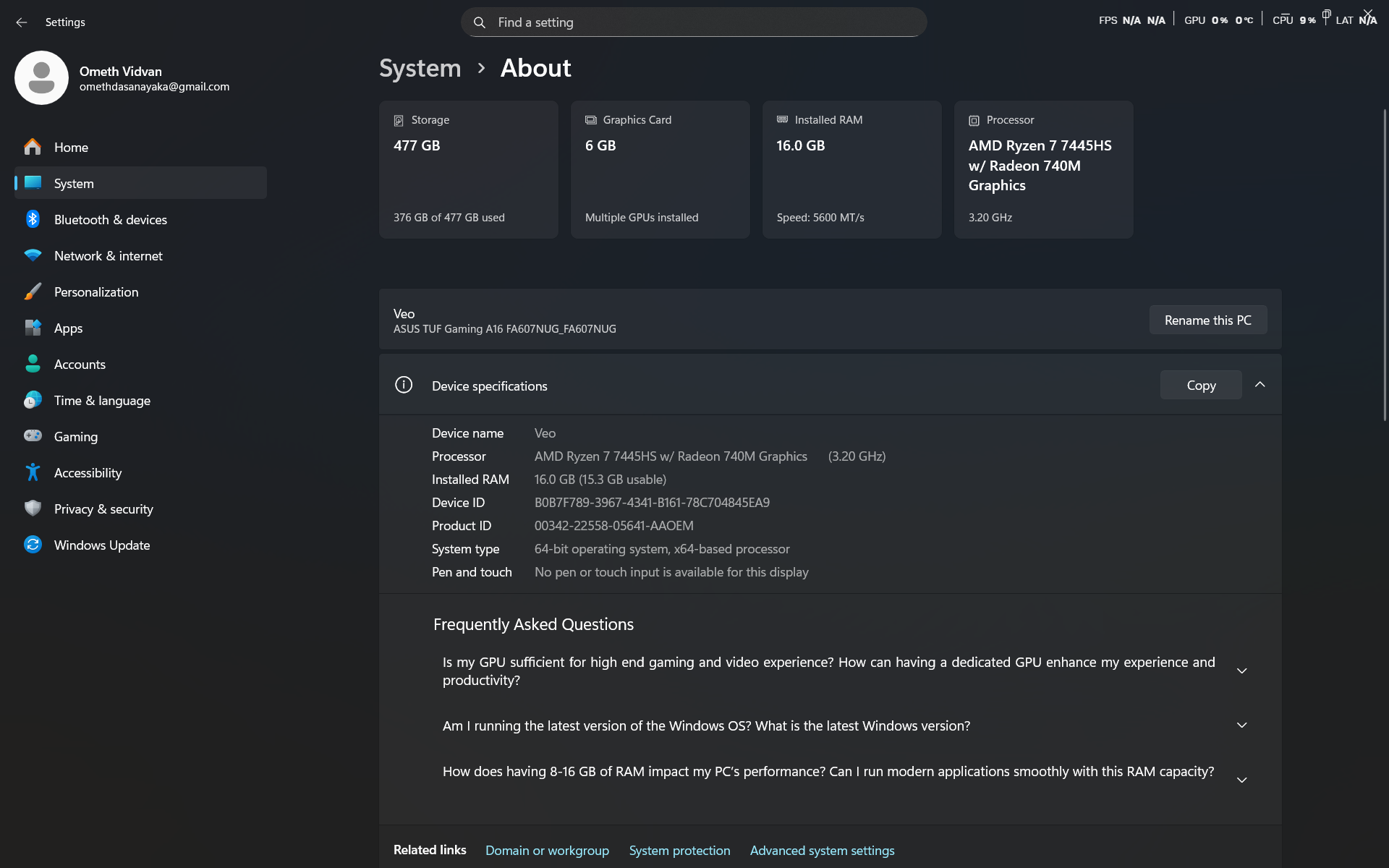
Task: Click the Ometh Vidvan account name
Action: [121, 72]
